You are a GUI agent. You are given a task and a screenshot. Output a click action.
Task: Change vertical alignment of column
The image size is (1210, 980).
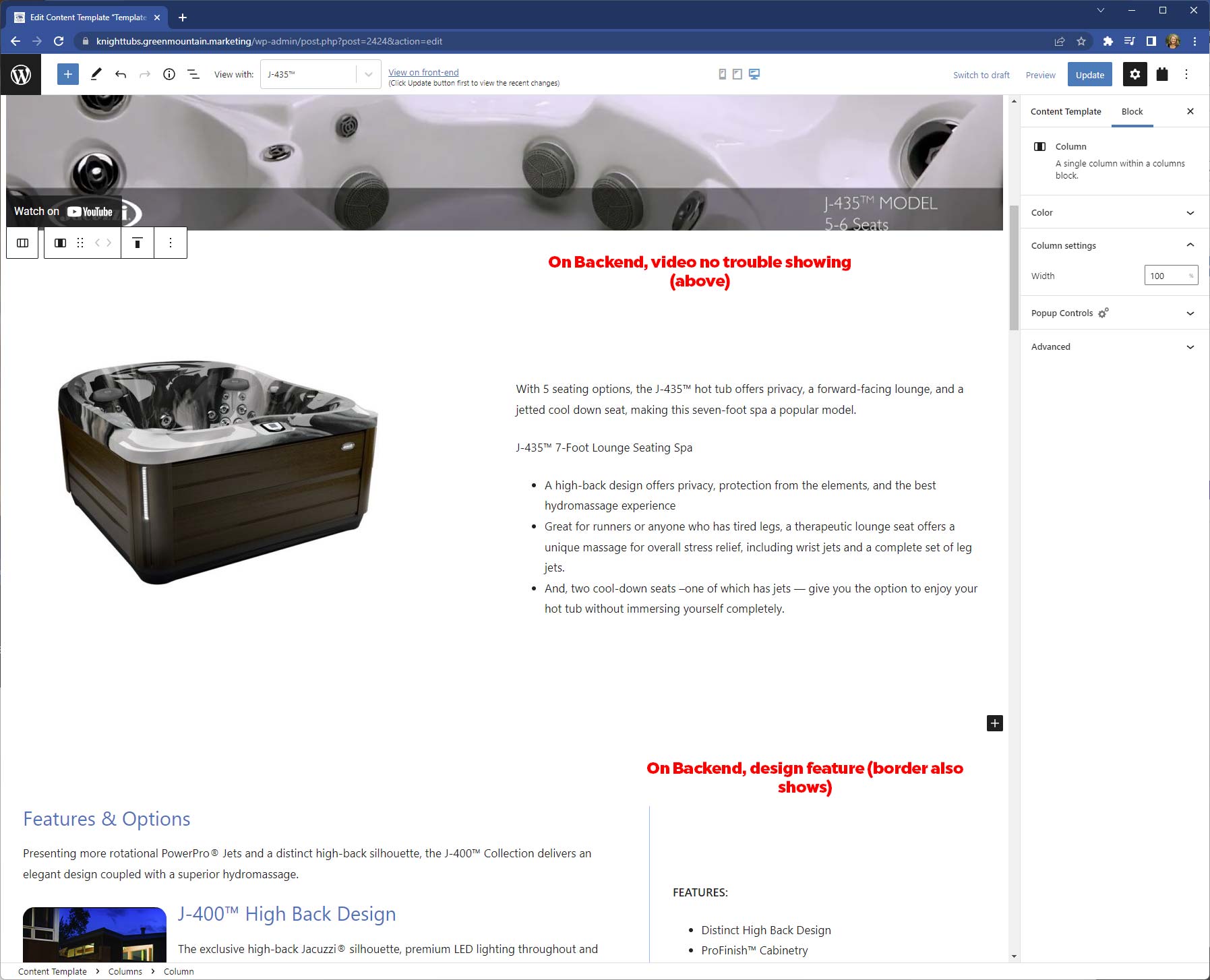tap(138, 243)
